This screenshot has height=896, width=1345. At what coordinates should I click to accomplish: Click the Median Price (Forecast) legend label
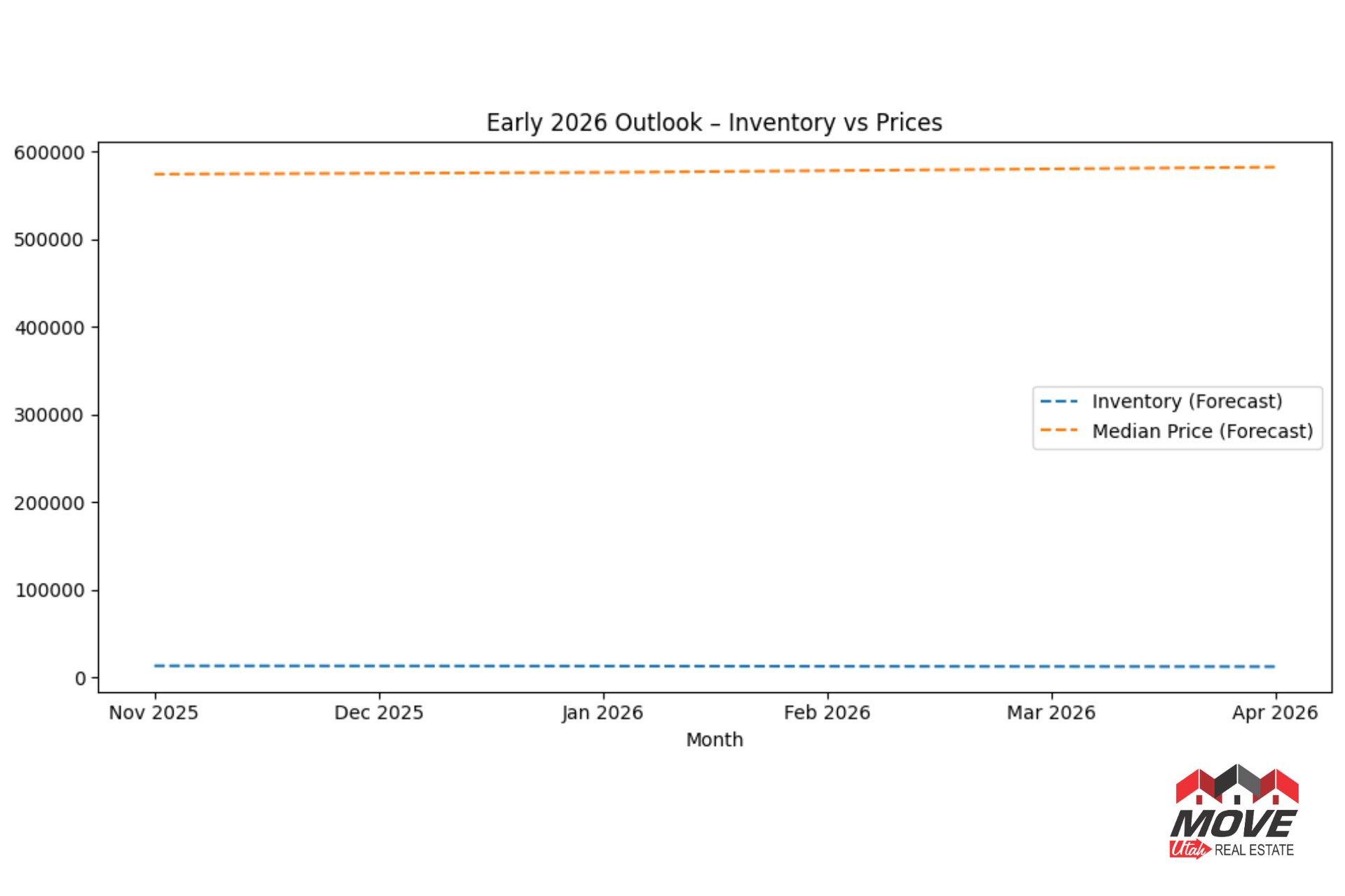(1202, 431)
